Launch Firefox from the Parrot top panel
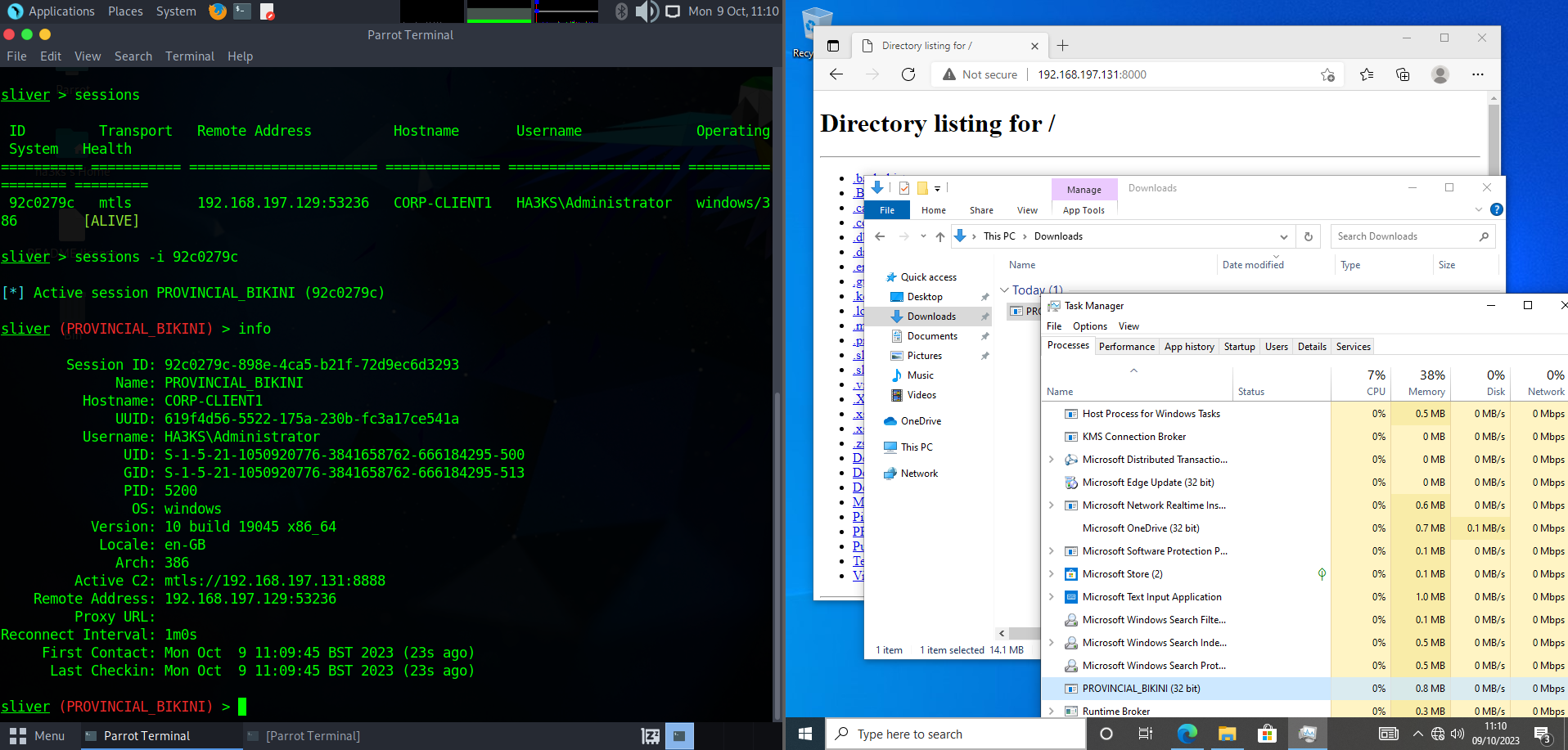The image size is (1568, 750). coord(217,11)
